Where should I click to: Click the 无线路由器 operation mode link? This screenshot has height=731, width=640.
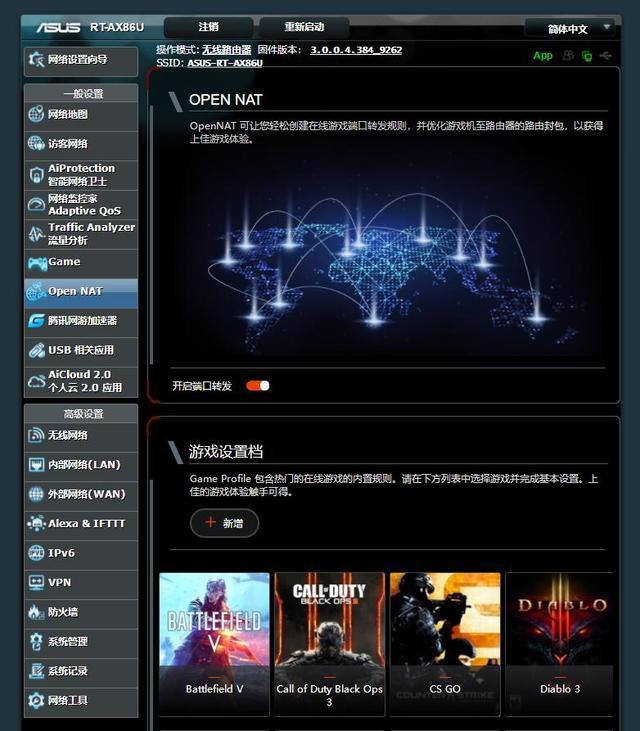[227, 50]
